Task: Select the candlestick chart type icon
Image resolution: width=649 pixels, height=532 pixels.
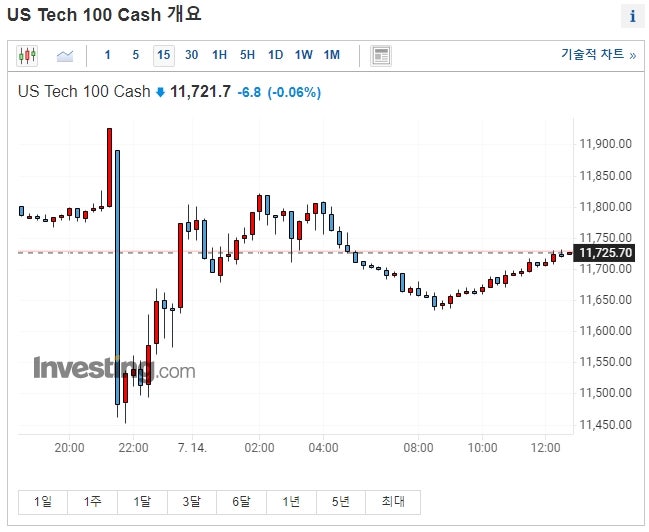Action: tap(27, 55)
